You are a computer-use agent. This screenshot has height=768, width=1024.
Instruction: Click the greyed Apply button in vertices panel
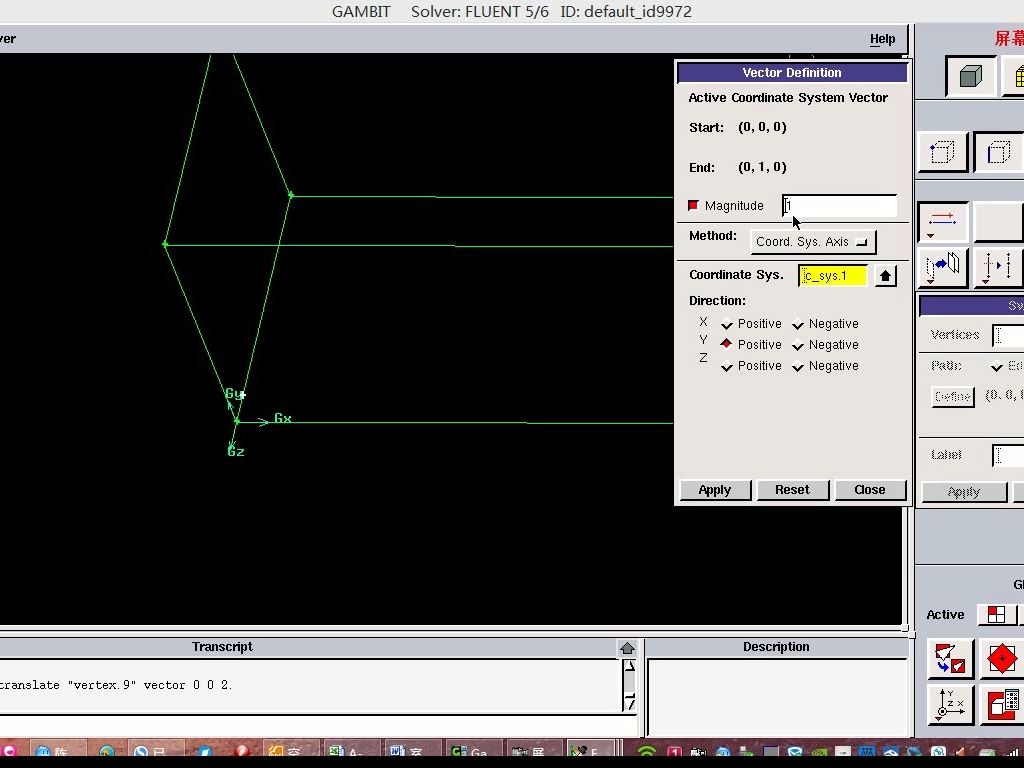(x=964, y=492)
